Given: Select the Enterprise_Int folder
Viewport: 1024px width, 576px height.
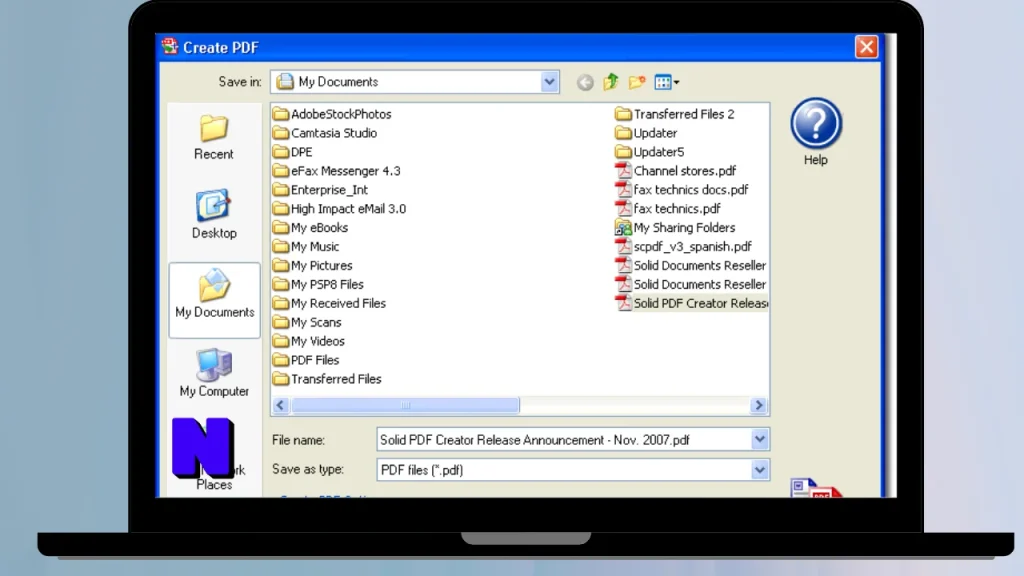Looking at the screenshot, I should click(321, 190).
